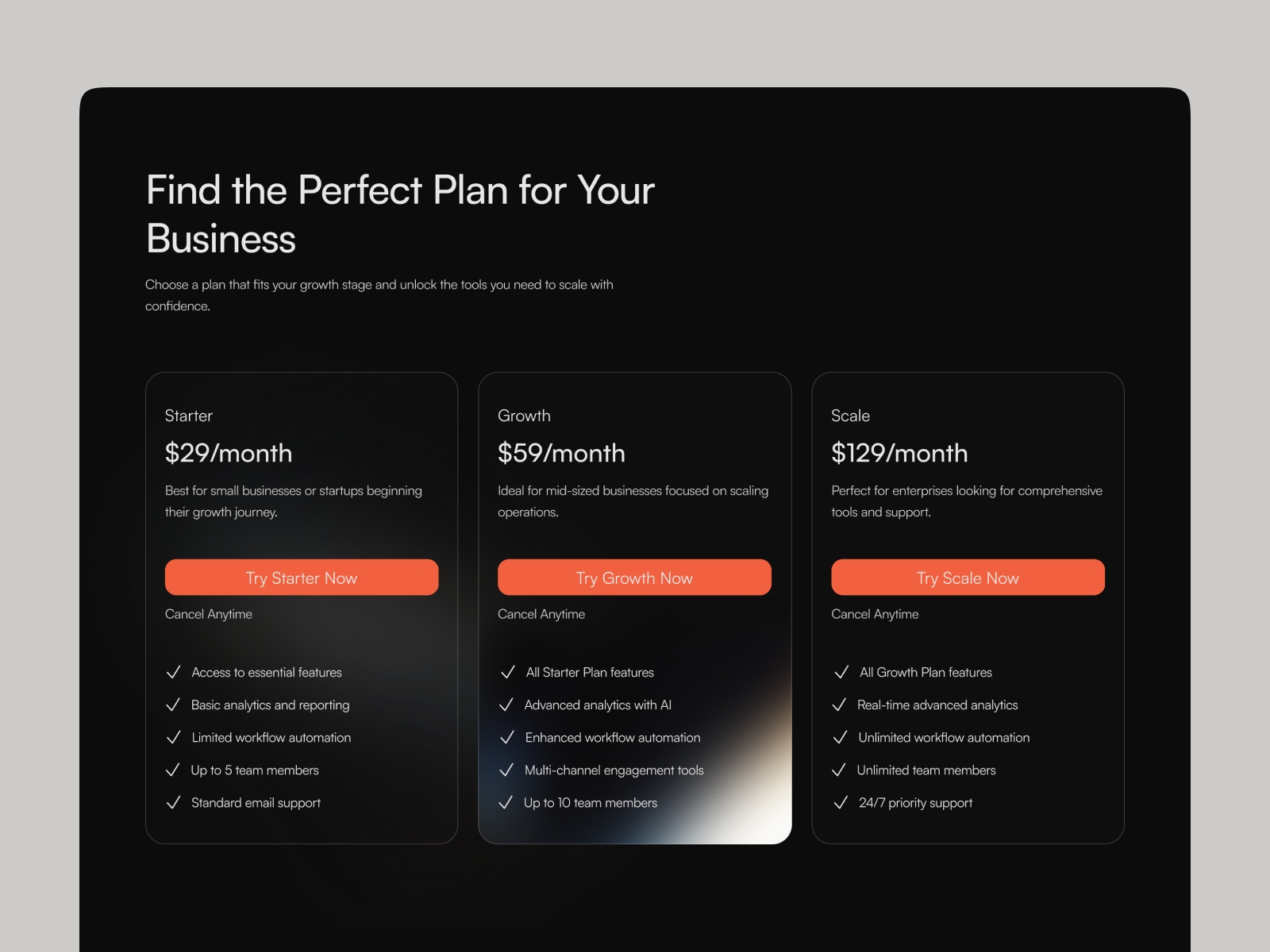Viewport: 1270px width, 952px height.
Task: Click the checkmark beside All Starter Plan features
Action: pos(508,672)
